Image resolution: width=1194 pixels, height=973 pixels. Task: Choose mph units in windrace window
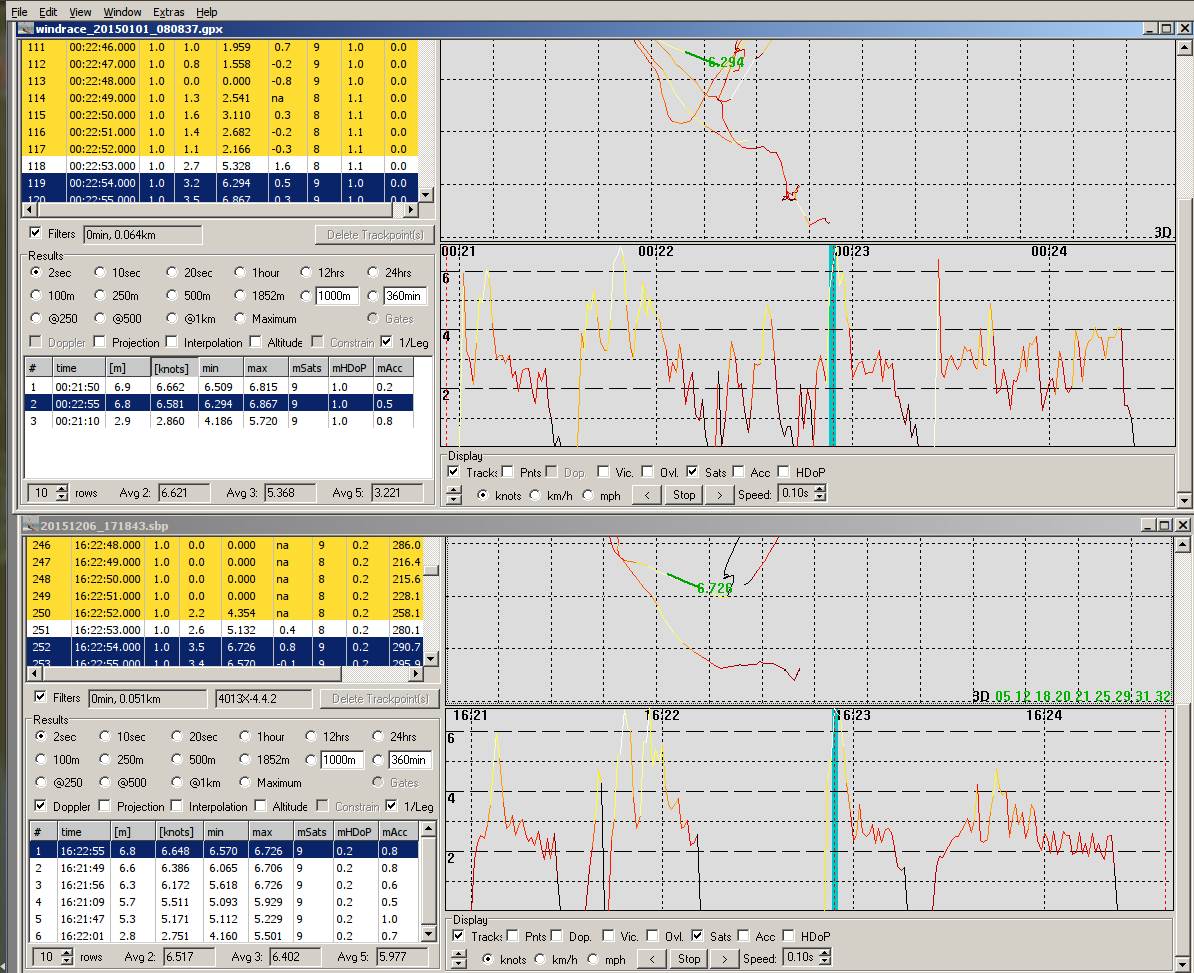pyautogui.click(x=589, y=495)
